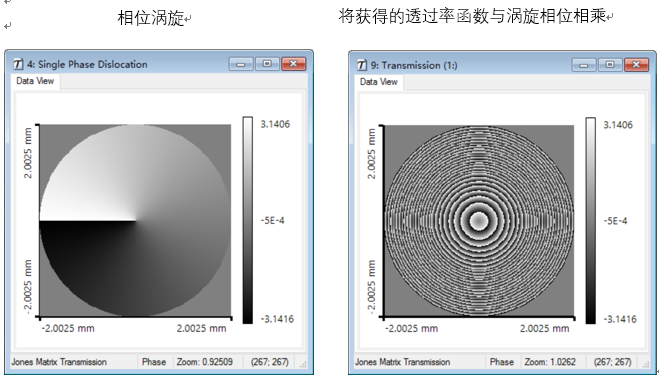Click the Phase status cell in left window

coord(154,362)
